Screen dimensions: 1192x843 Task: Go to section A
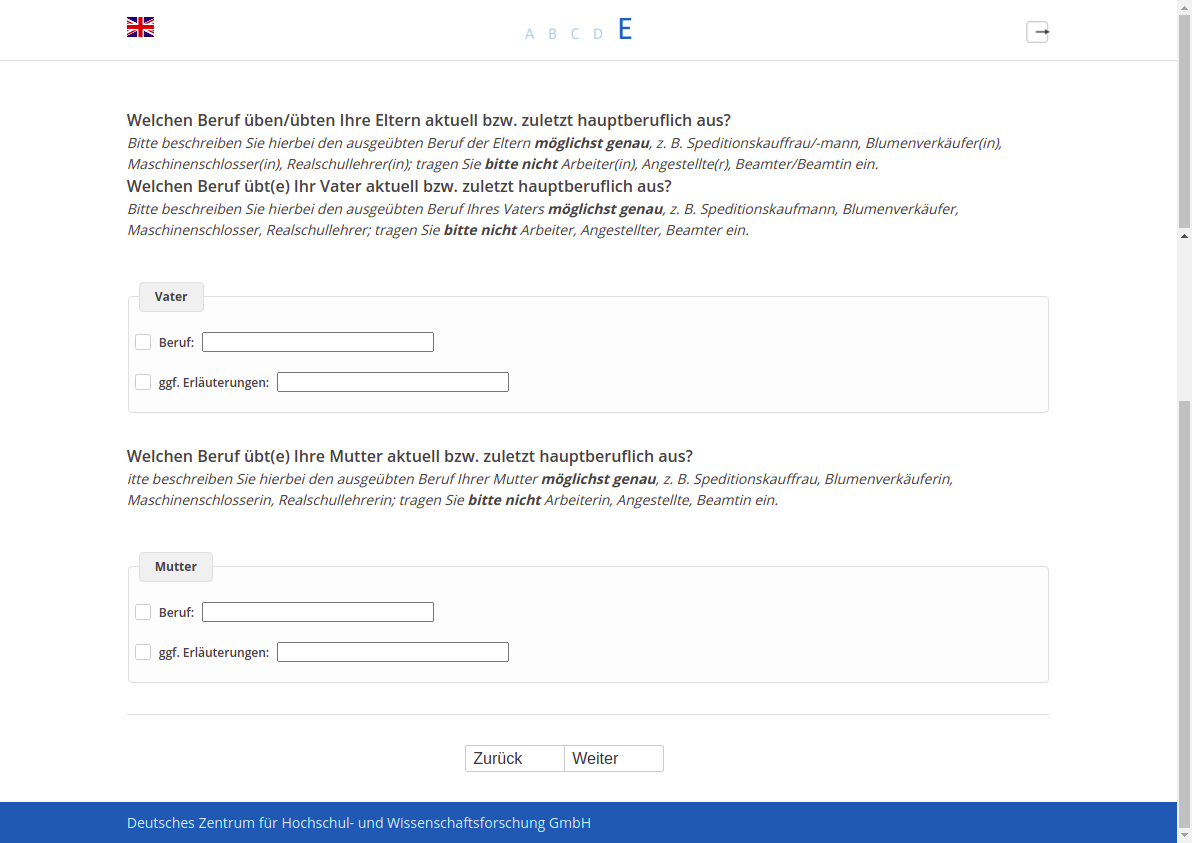pos(529,34)
